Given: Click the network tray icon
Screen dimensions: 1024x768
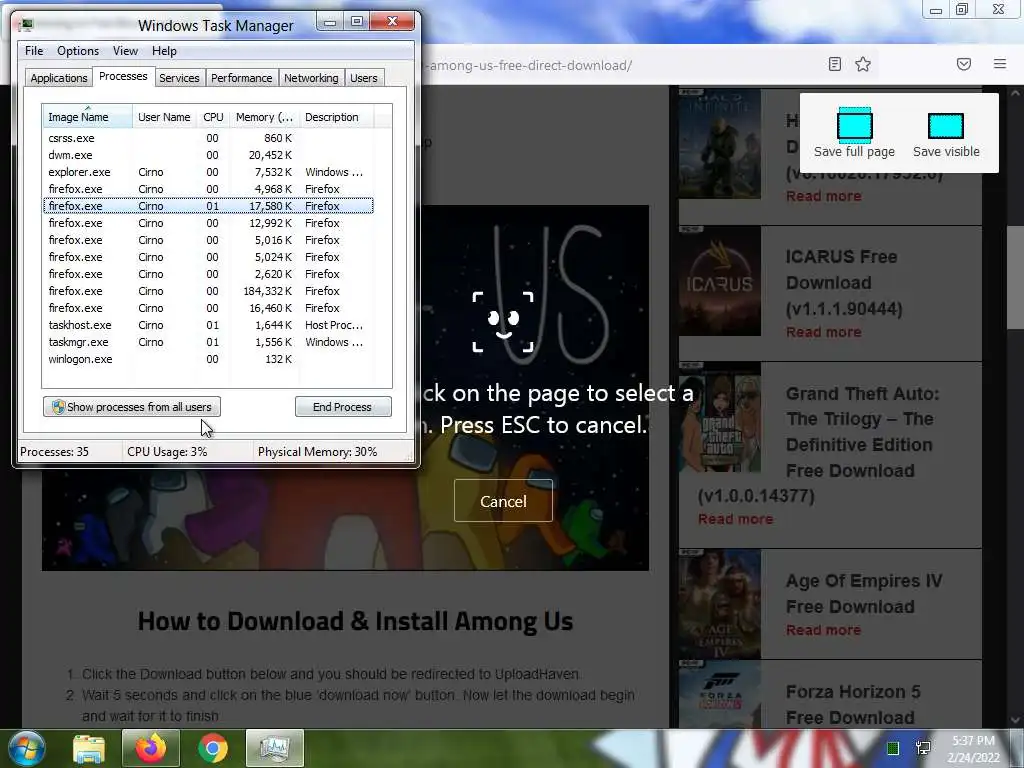Looking at the screenshot, I should (923, 748).
